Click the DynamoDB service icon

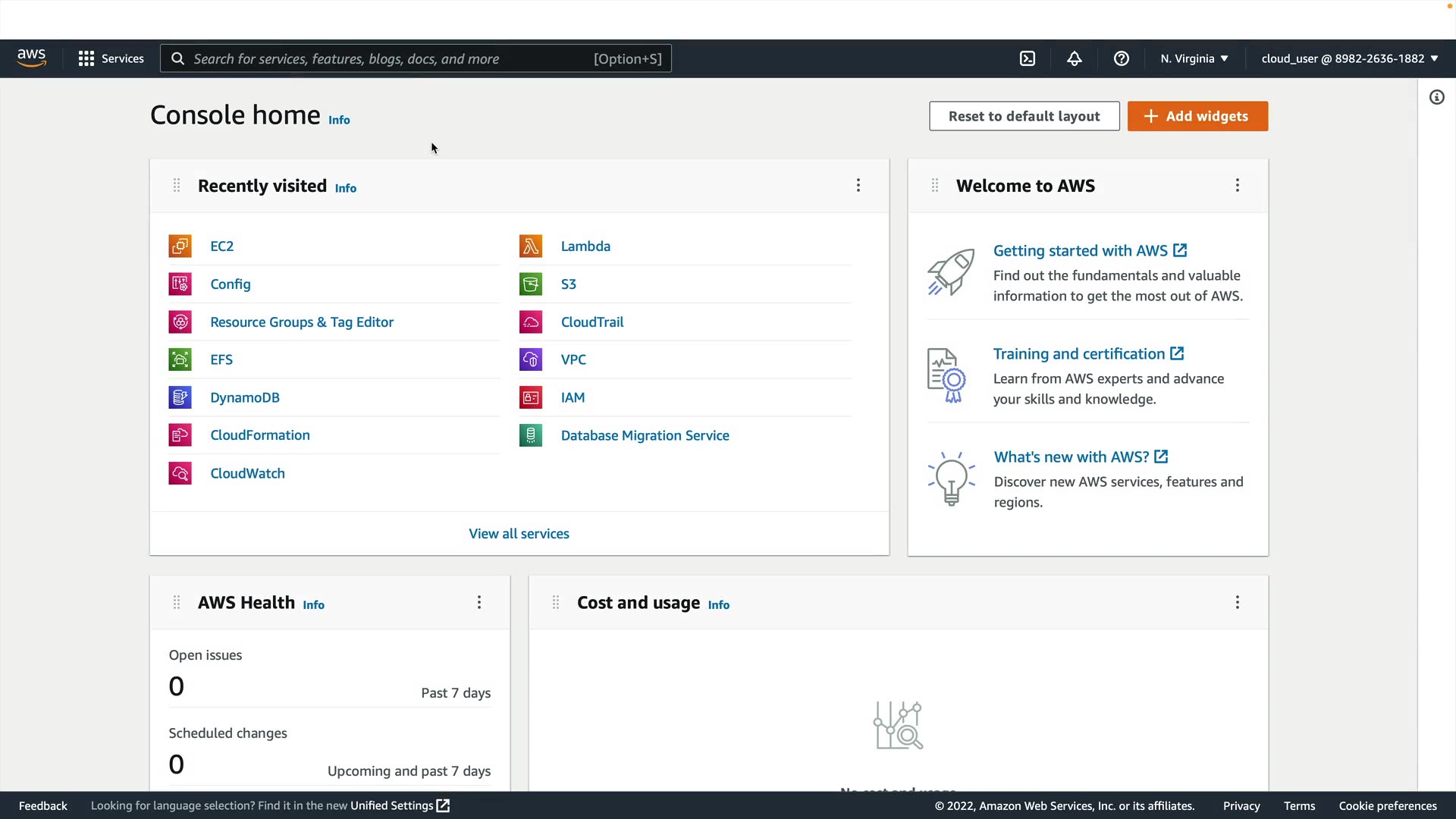click(x=180, y=397)
